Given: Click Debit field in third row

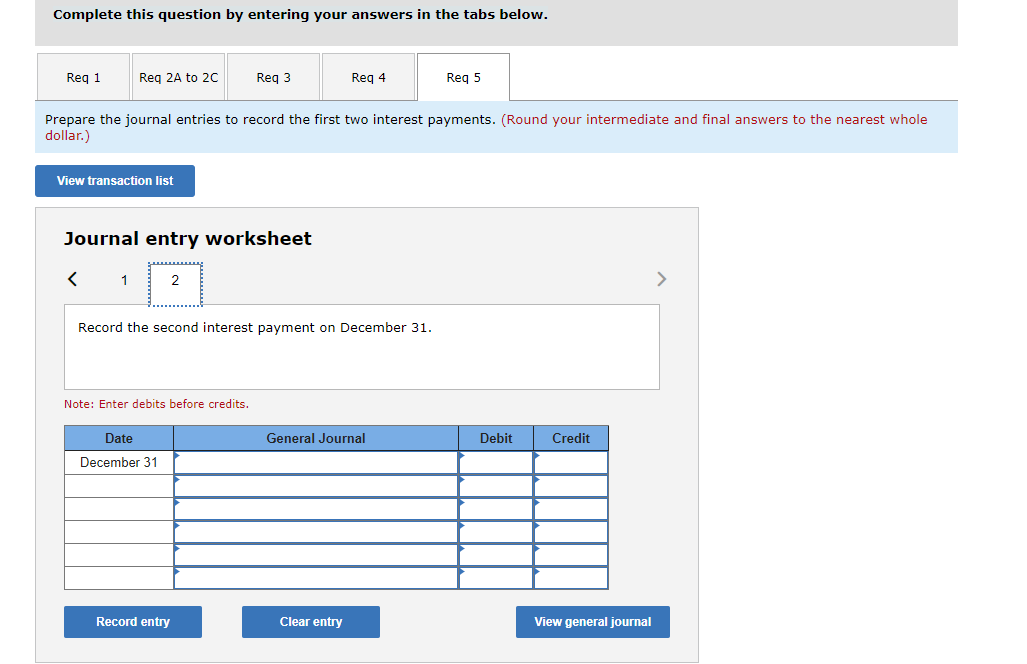Looking at the screenshot, I should tap(496, 509).
